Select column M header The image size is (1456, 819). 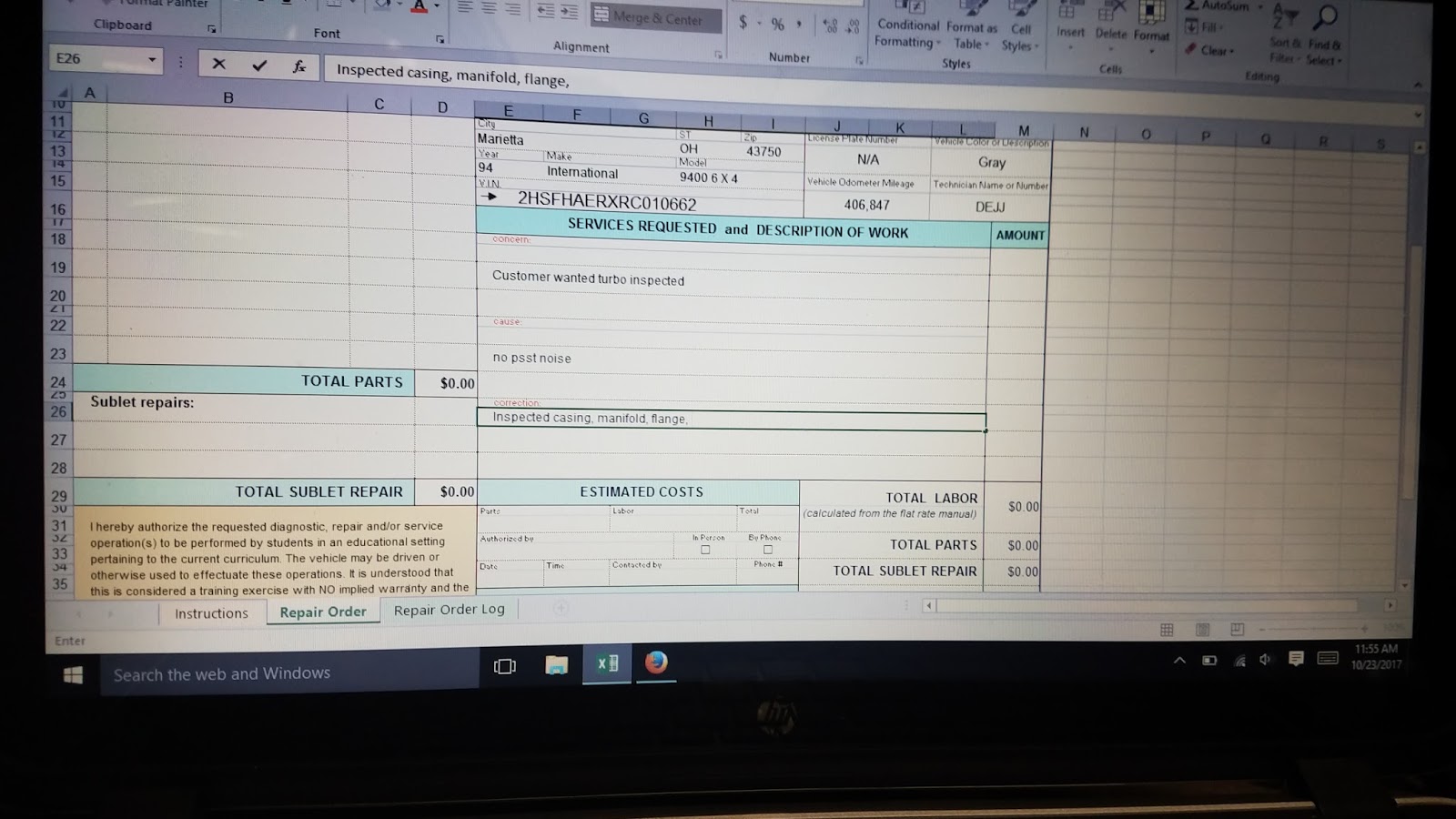1024,131
